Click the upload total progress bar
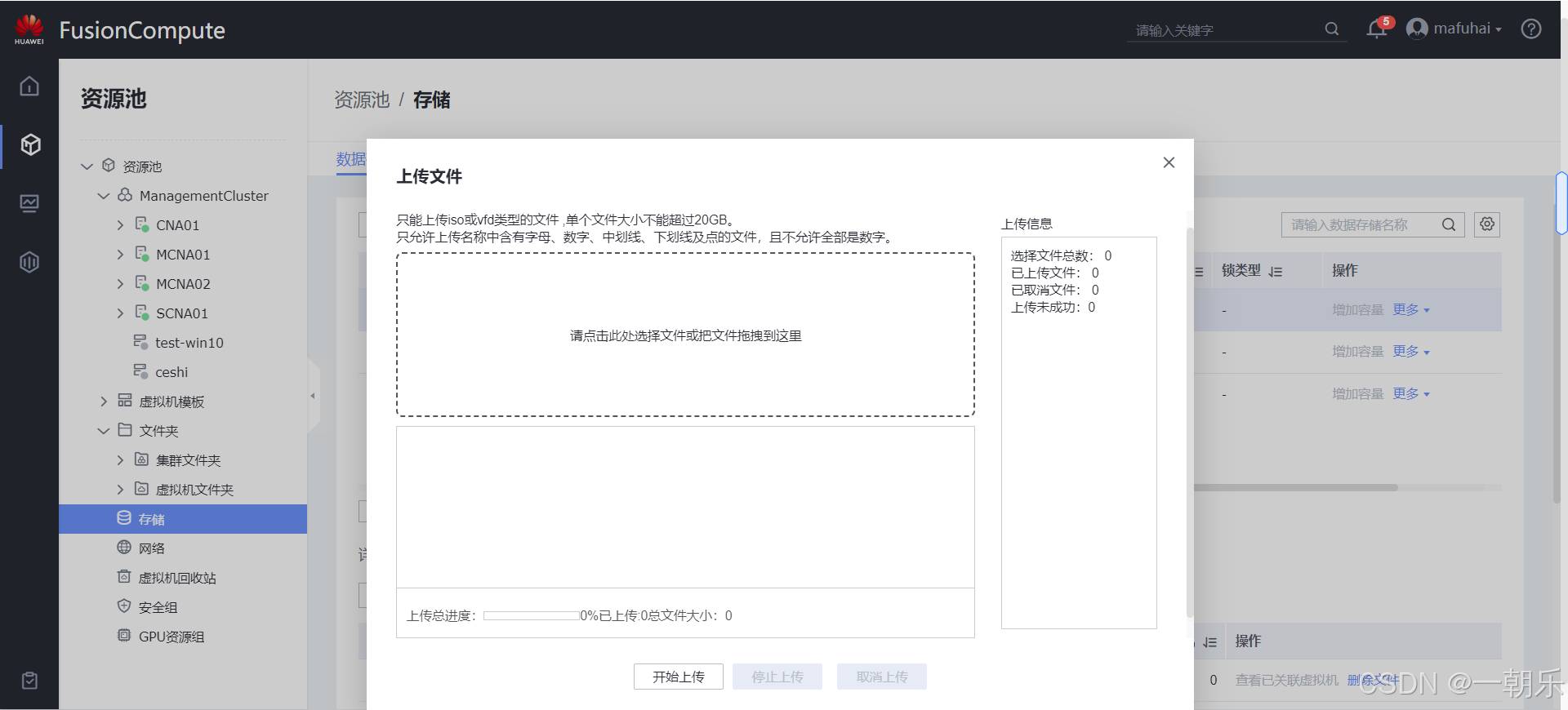This screenshot has width=1568, height=710. pyautogui.click(x=532, y=616)
